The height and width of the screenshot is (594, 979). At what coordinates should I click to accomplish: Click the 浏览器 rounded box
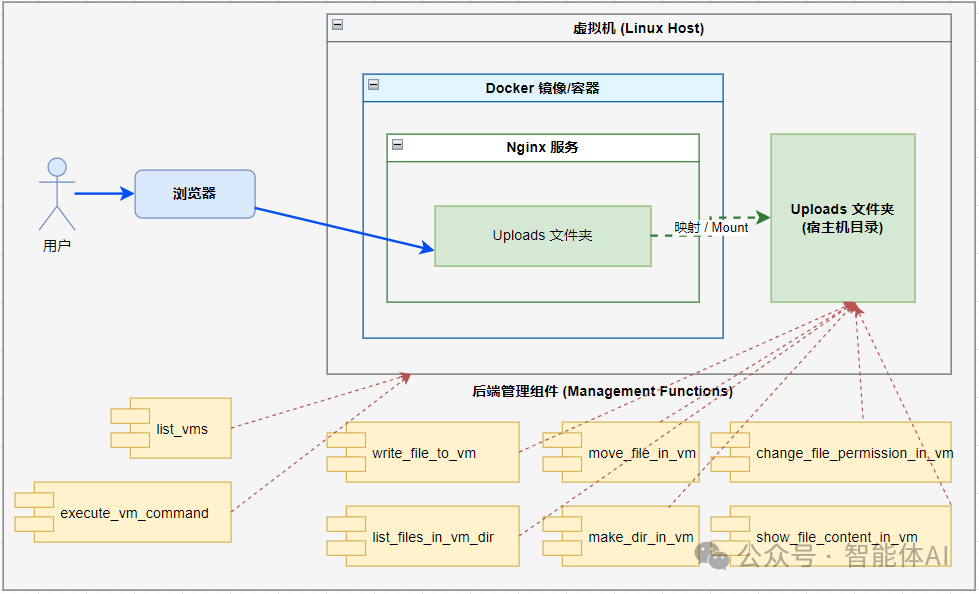[x=194, y=193]
